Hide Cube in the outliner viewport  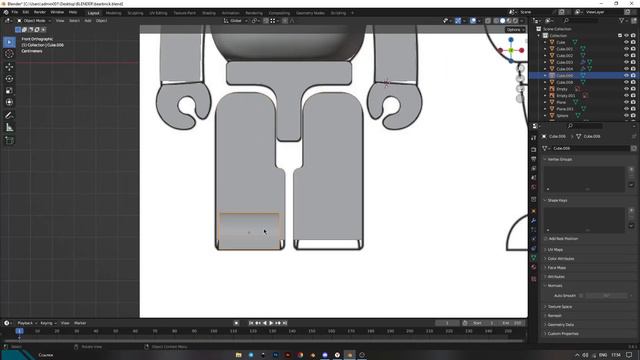click(626, 42)
